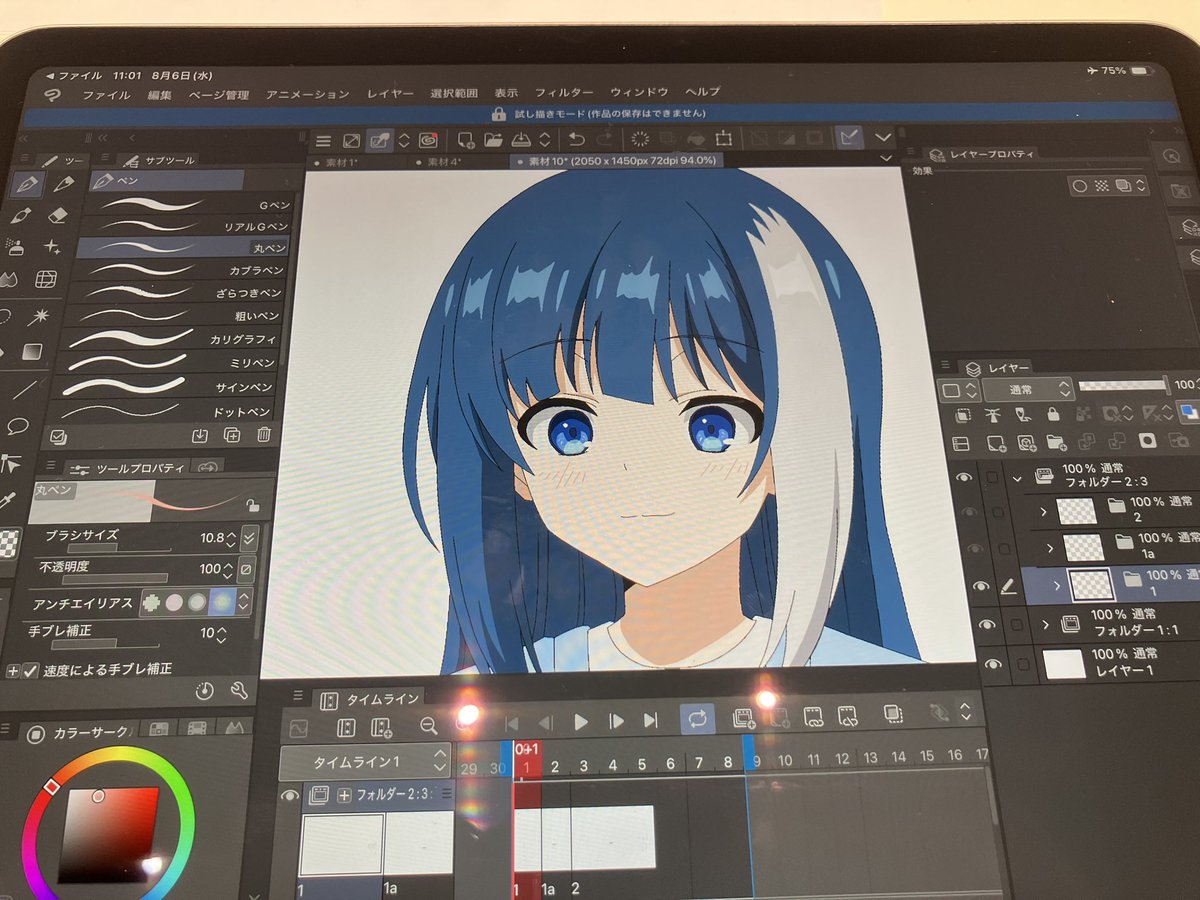Viewport: 1200px width, 900px height.
Task: Toggle visibility of フォルダー 2:3 layer
Action: tap(963, 478)
